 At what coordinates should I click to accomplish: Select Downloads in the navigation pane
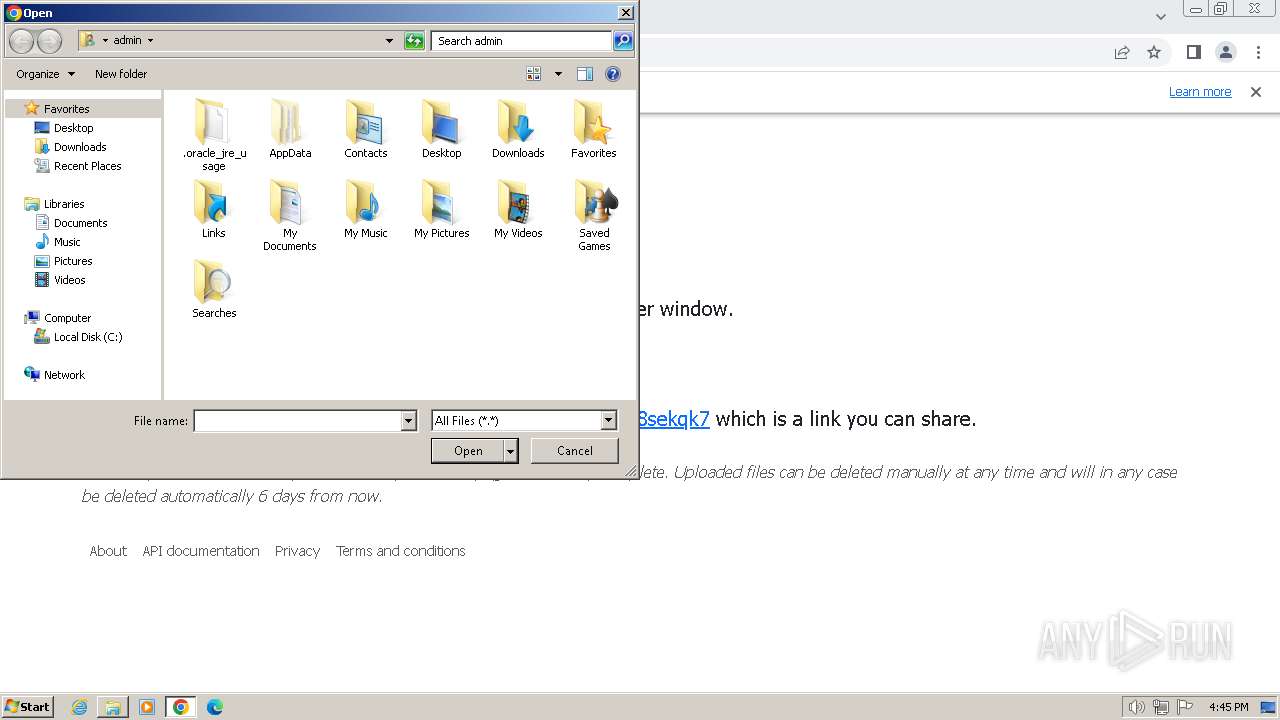(x=80, y=147)
